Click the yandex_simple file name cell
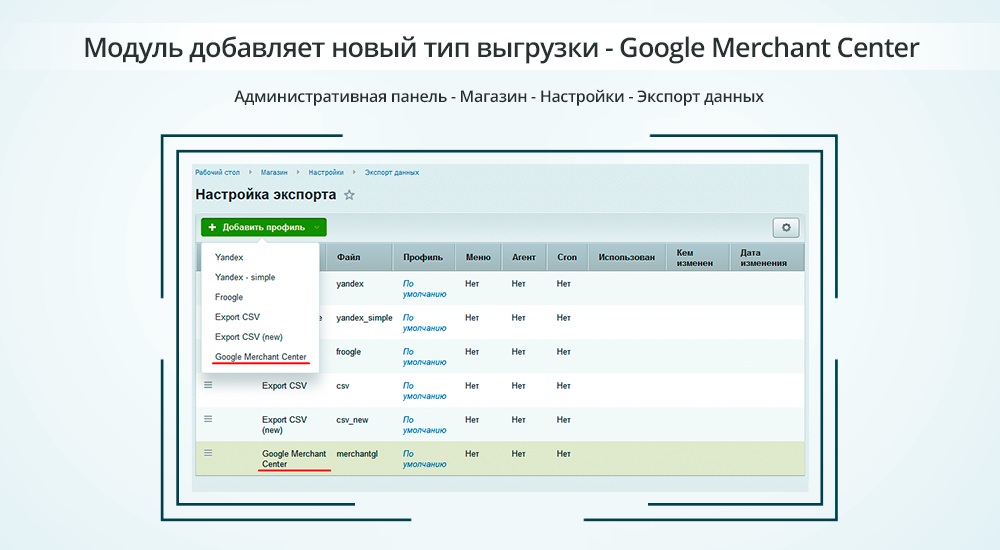Image resolution: width=1000 pixels, height=550 pixels. pyautogui.click(x=364, y=318)
